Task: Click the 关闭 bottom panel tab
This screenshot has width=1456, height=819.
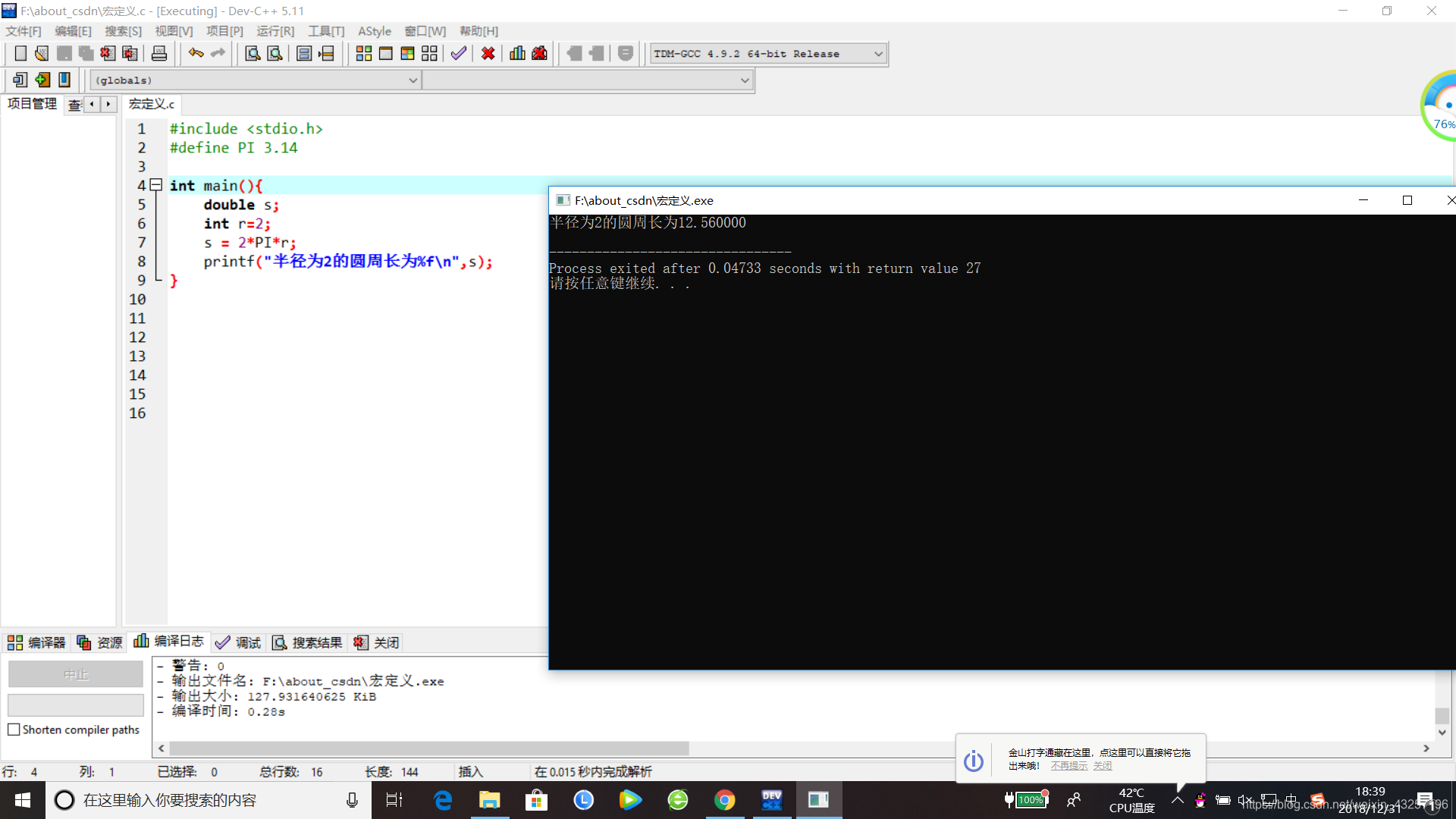Action: click(376, 642)
